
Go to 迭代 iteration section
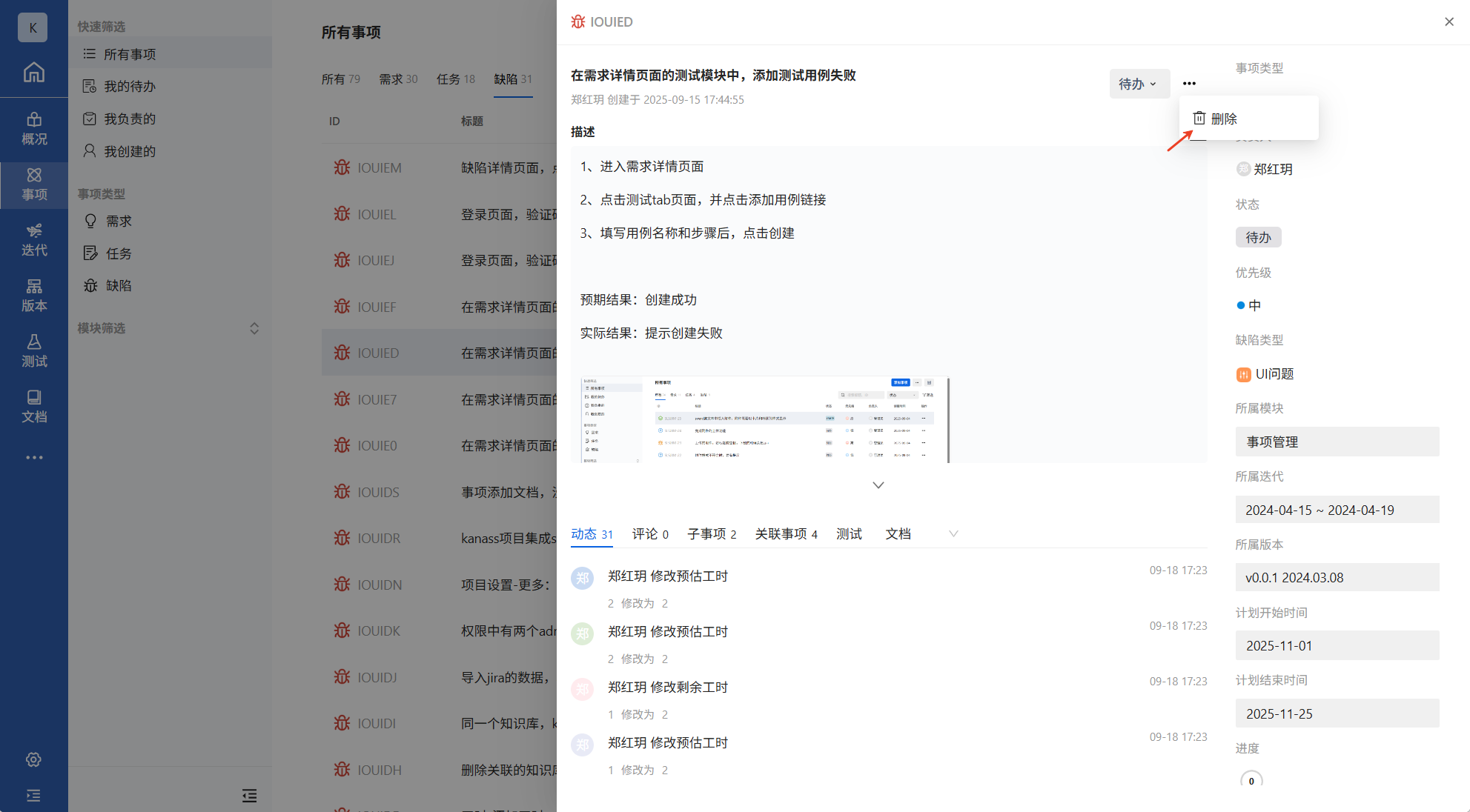click(x=33, y=239)
